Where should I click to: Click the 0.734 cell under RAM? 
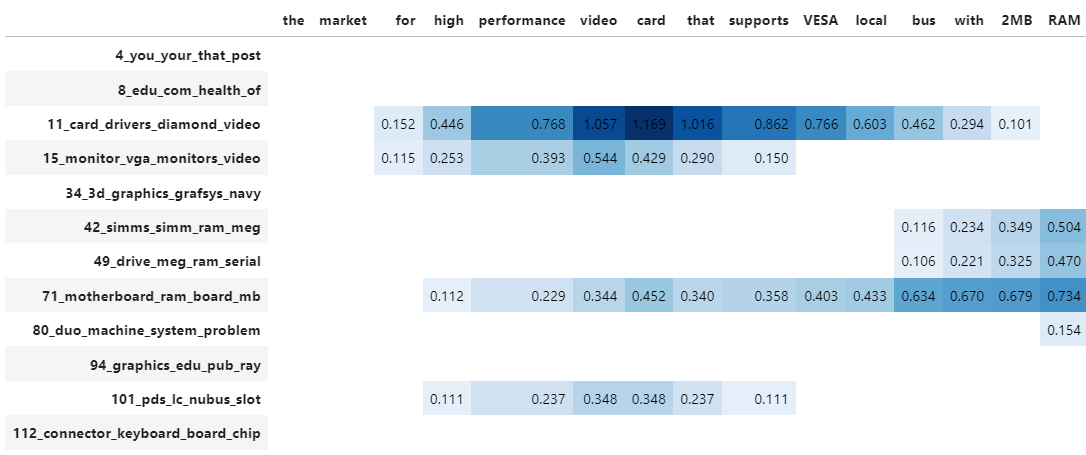click(x=1064, y=296)
